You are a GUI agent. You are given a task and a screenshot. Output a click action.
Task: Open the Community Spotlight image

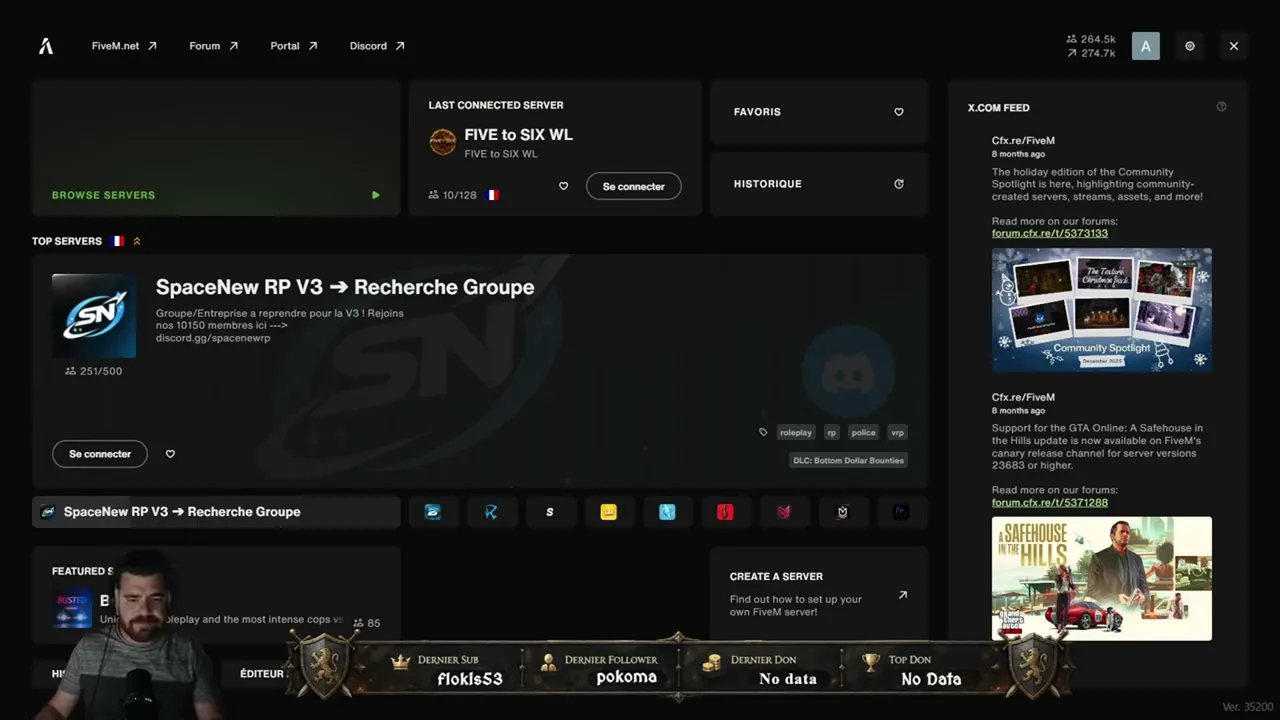click(x=1102, y=310)
